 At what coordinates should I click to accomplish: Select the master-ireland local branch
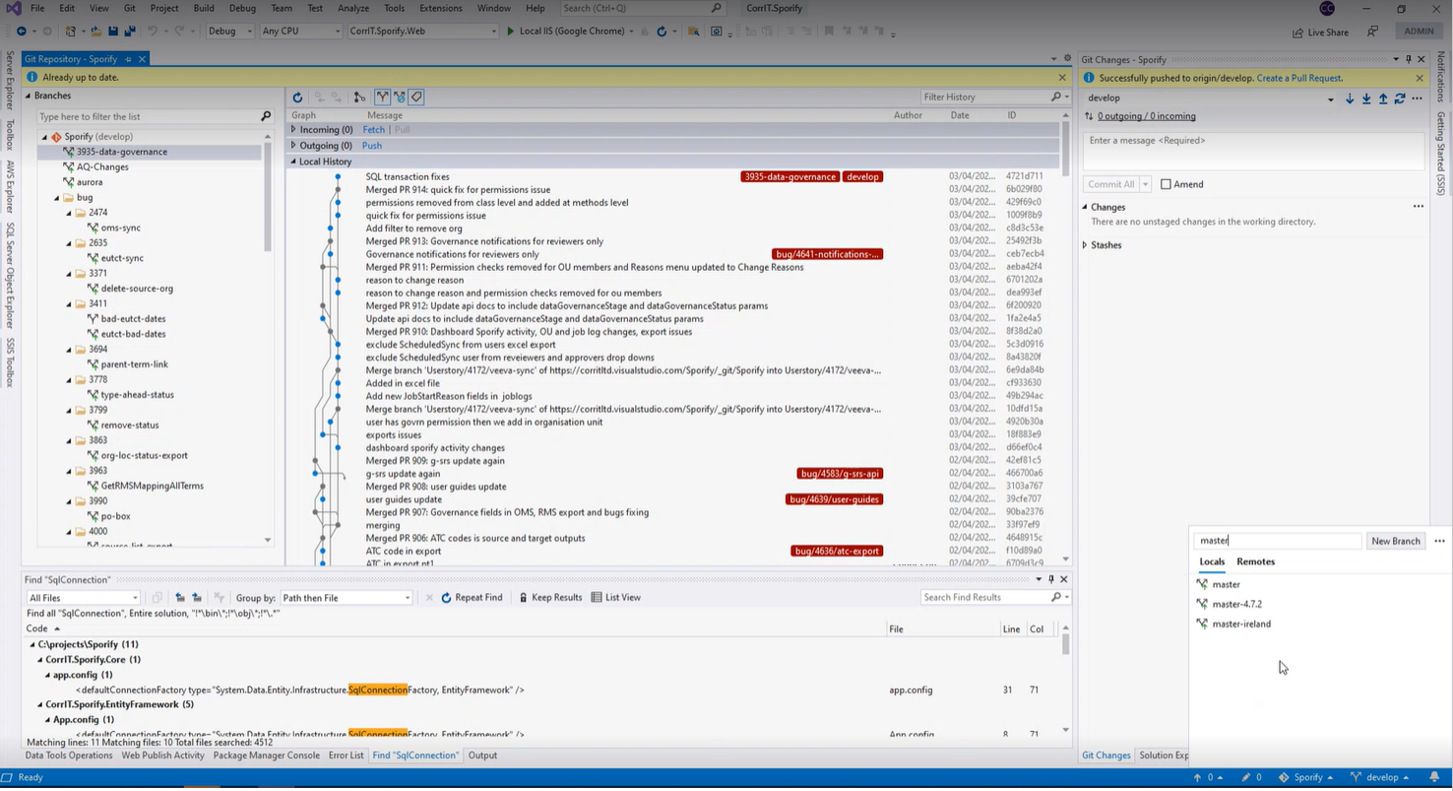(x=1240, y=624)
